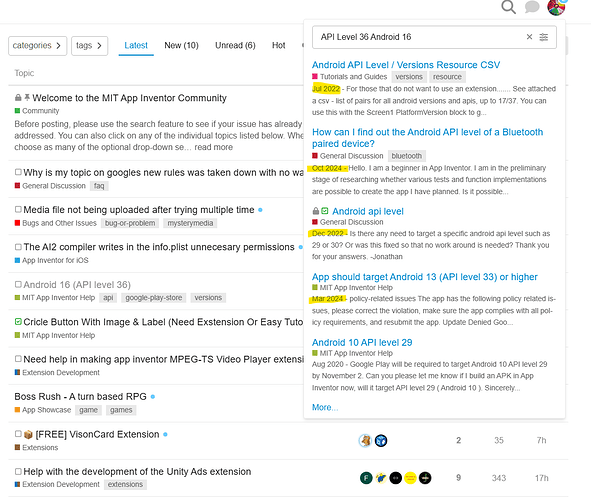Open Android 10 API level 29 result
Screen dimensions: 591x500
(x=362, y=343)
